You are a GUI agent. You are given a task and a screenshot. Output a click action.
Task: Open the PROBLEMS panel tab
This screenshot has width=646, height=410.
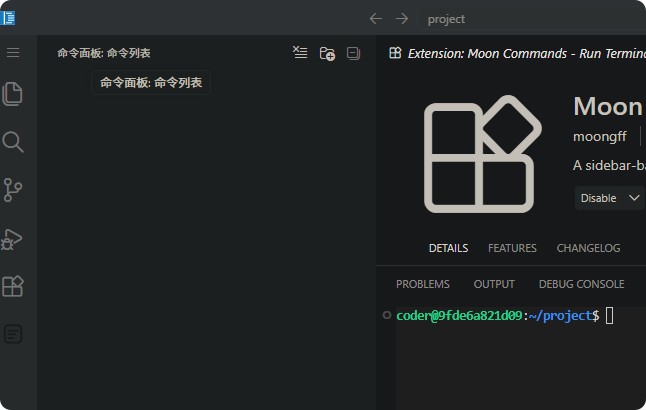(423, 284)
